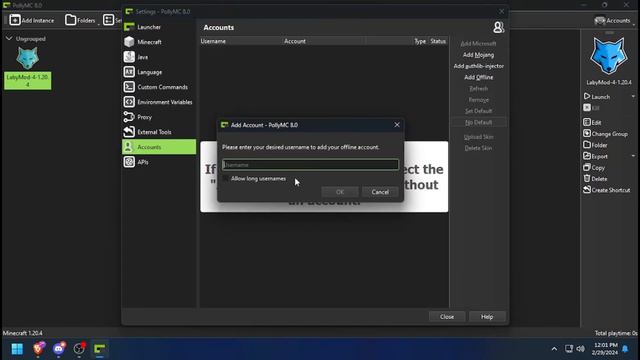The width and height of the screenshot is (640, 360).
Task: Open volume control in system tray
Action: 580,349
